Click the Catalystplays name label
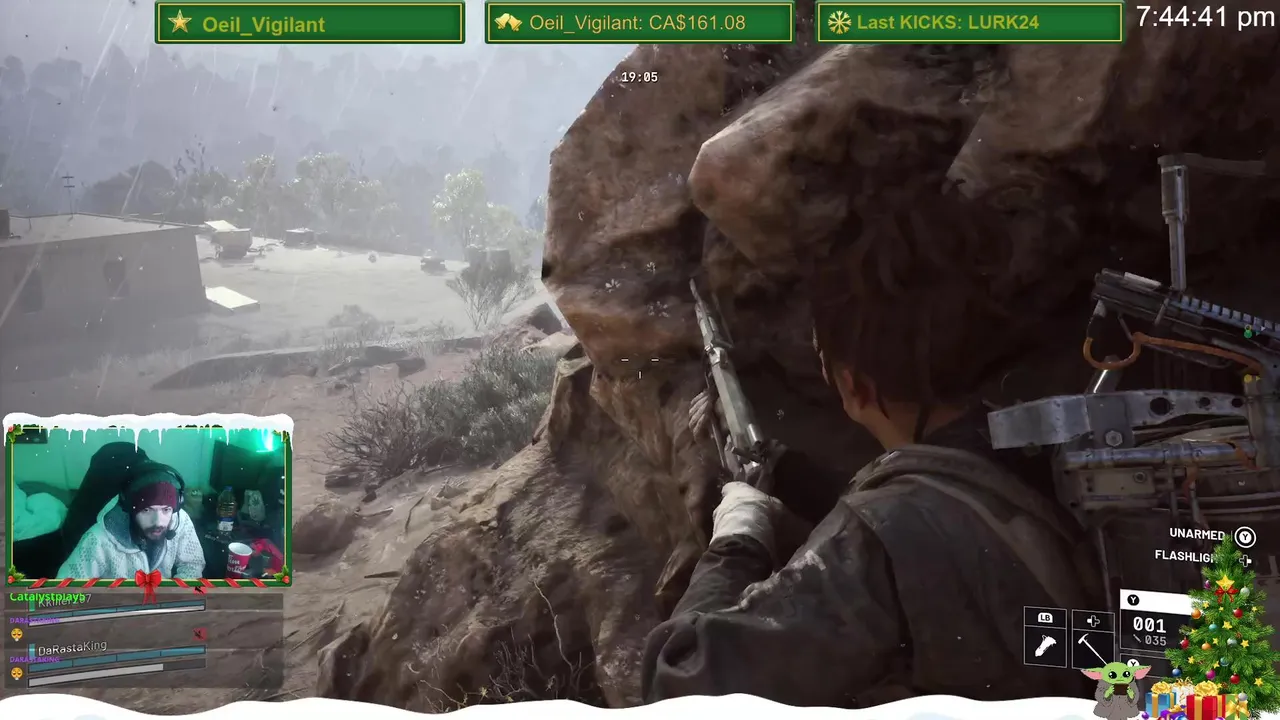The width and height of the screenshot is (1280, 720). click(47, 597)
